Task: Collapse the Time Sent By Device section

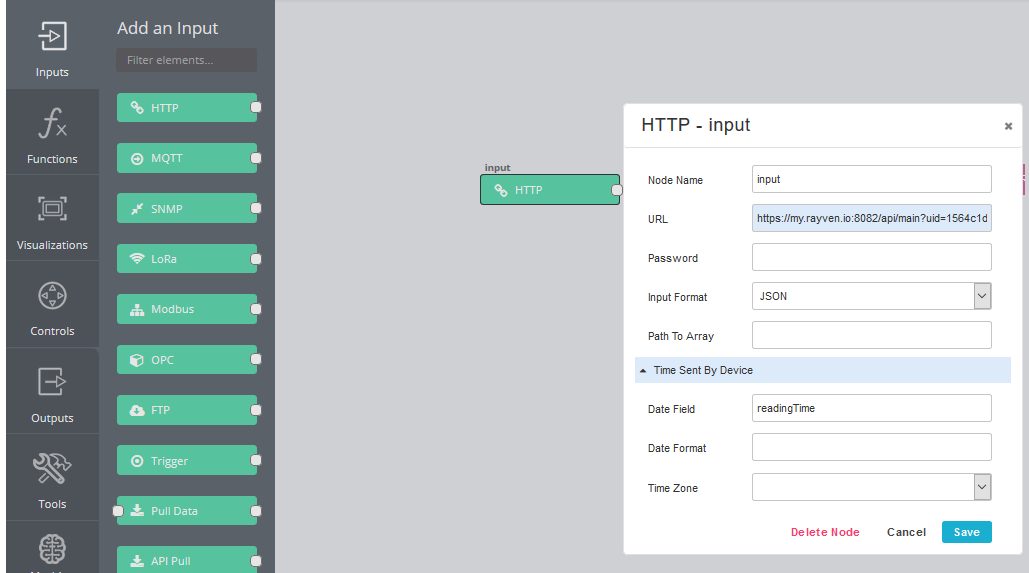Action: click(x=823, y=370)
